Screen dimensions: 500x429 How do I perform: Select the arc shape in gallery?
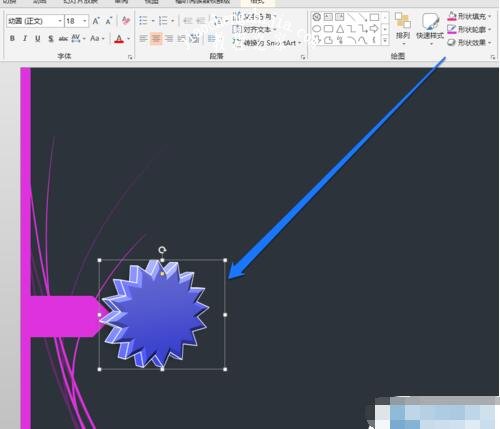[x=351, y=40]
